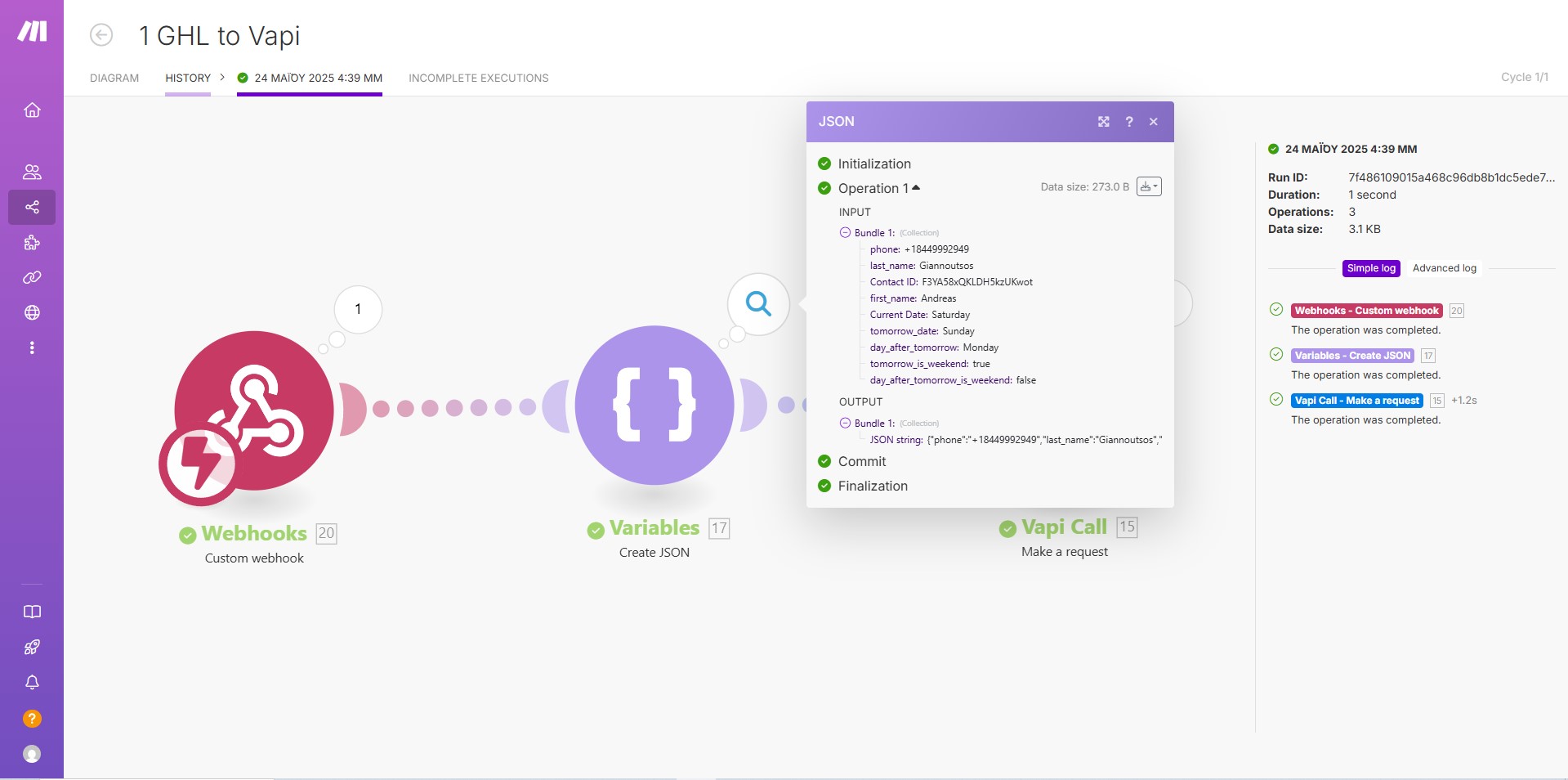1568x780 pixels.
Task: Click the Make logo in the sidebar
Action: coord(33,31)
